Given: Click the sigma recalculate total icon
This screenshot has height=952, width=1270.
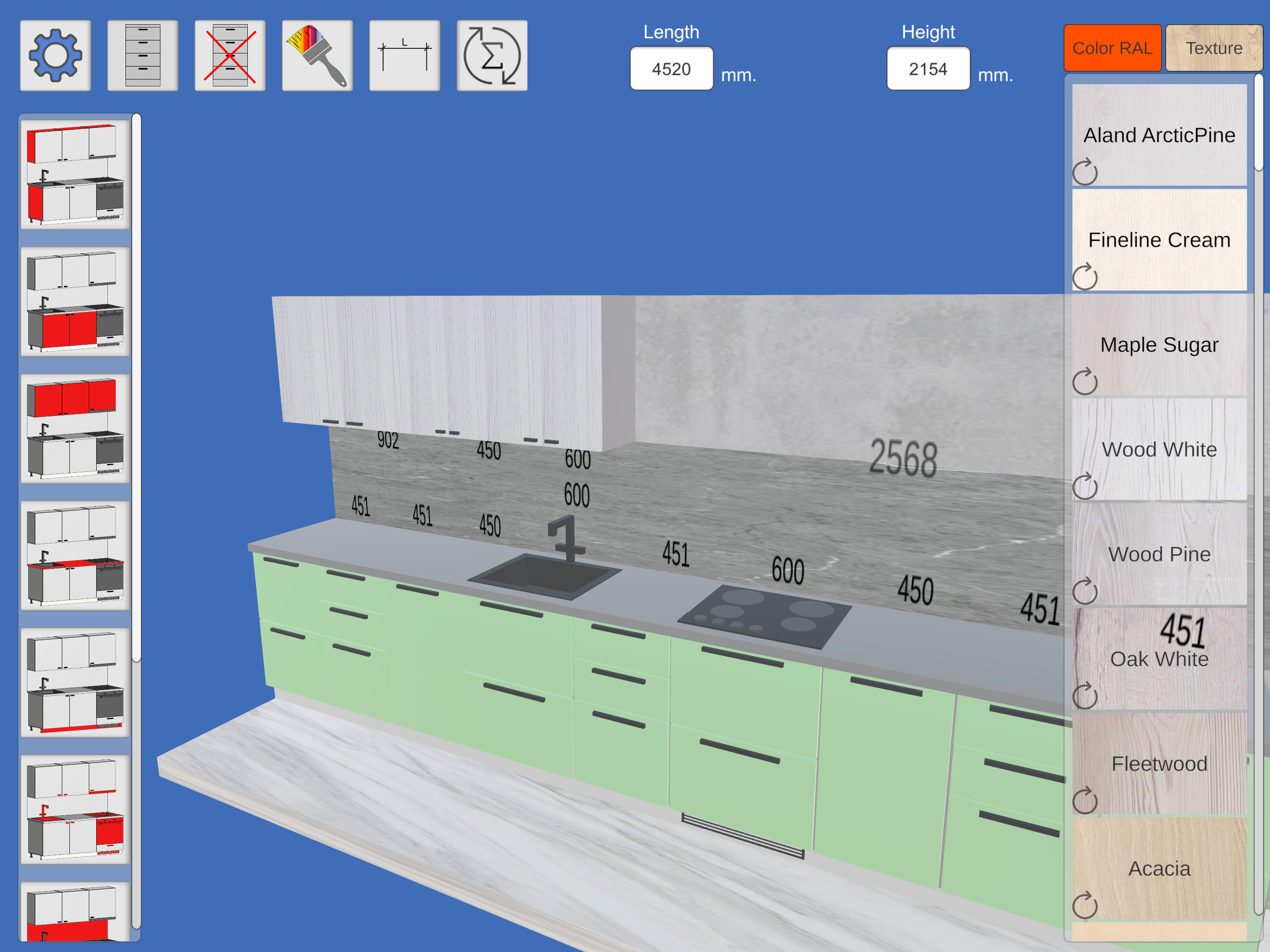Looking at the screenshot, I should point(491,56).
